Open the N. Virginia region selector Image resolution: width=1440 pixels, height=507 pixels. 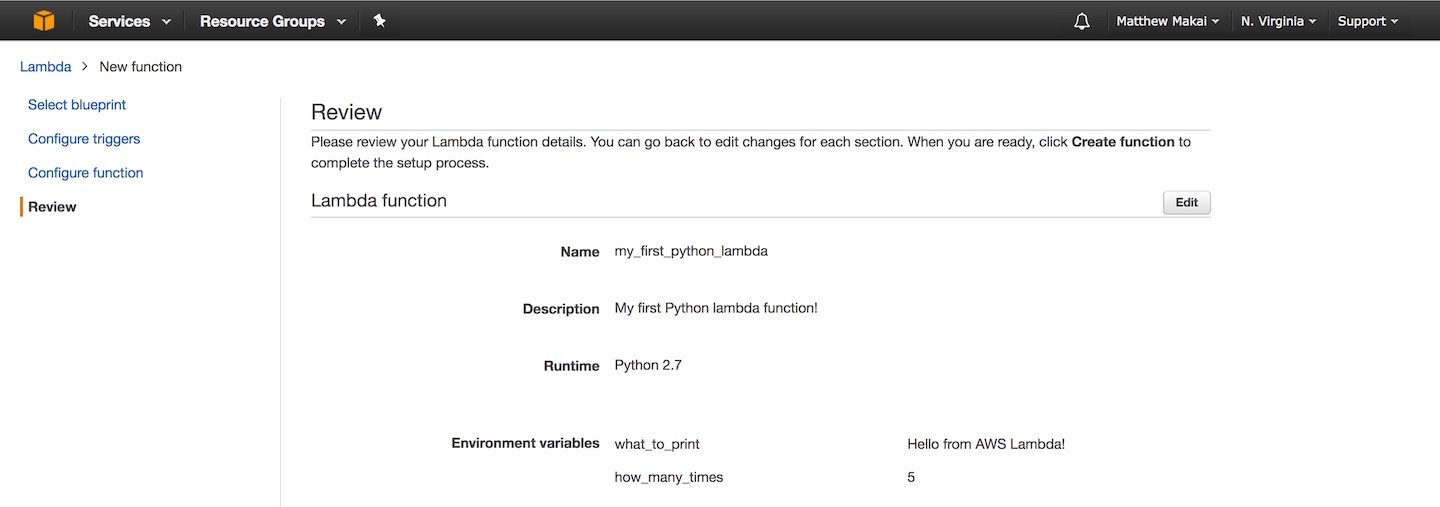pos(1278,21)
